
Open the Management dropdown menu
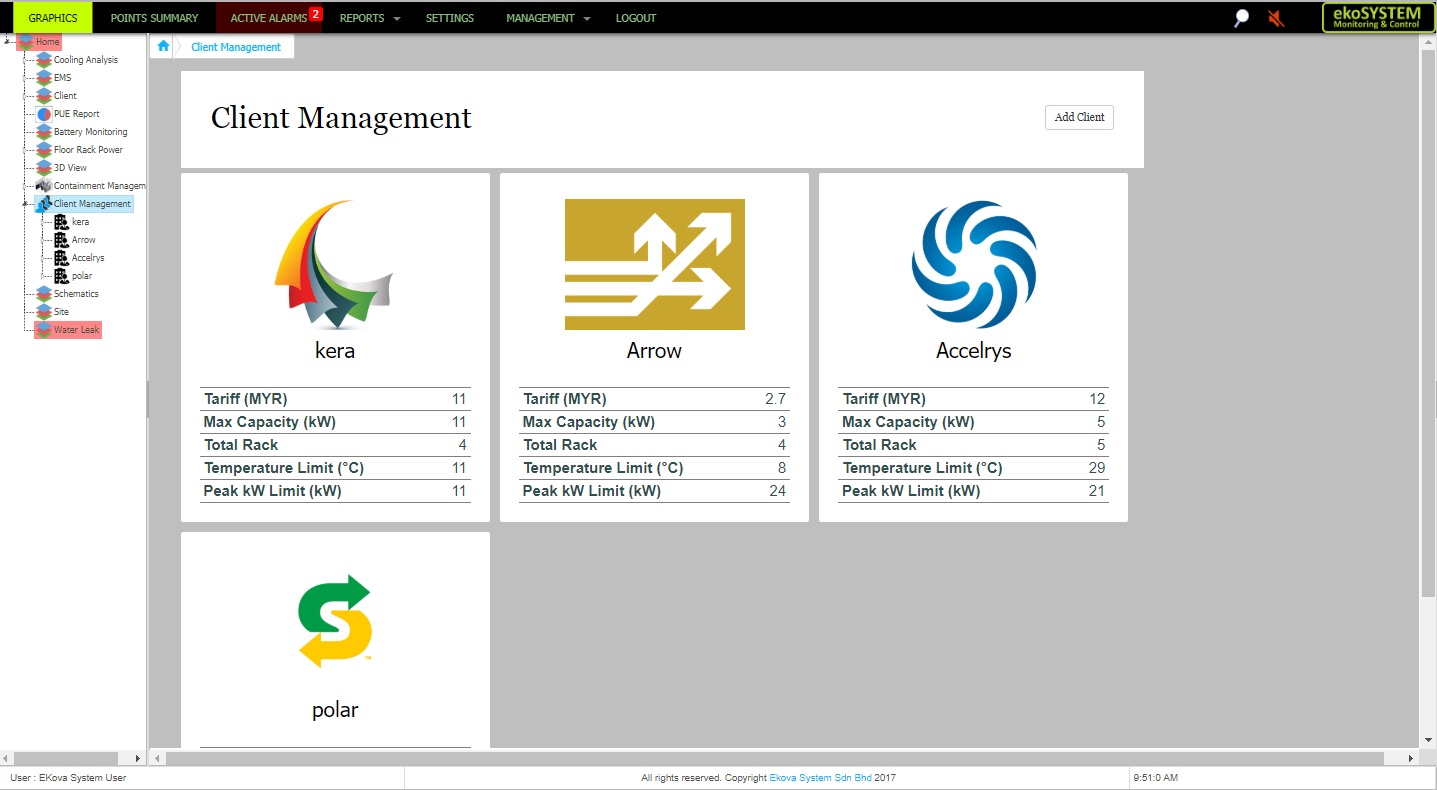click(x=547, y=18)
